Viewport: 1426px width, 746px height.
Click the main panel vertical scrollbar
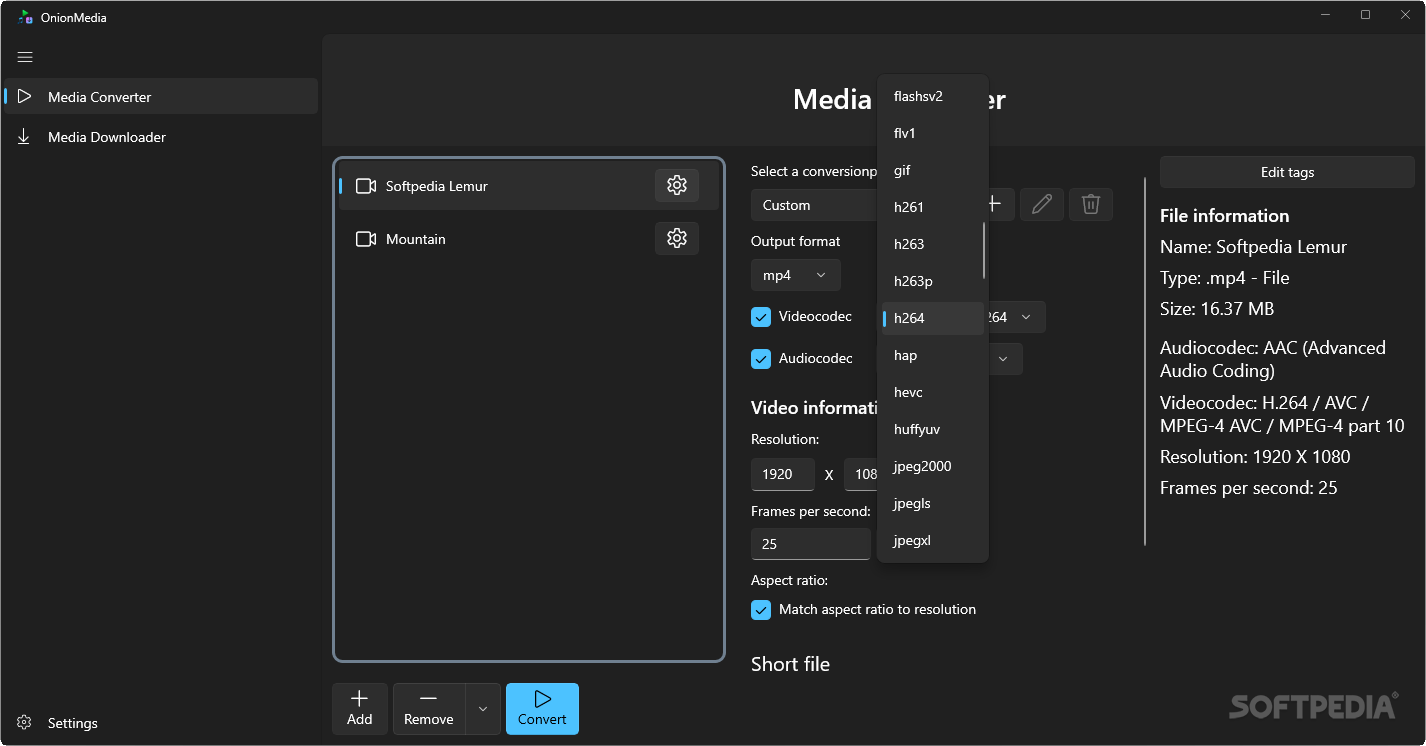click(x=1145, y=361)
